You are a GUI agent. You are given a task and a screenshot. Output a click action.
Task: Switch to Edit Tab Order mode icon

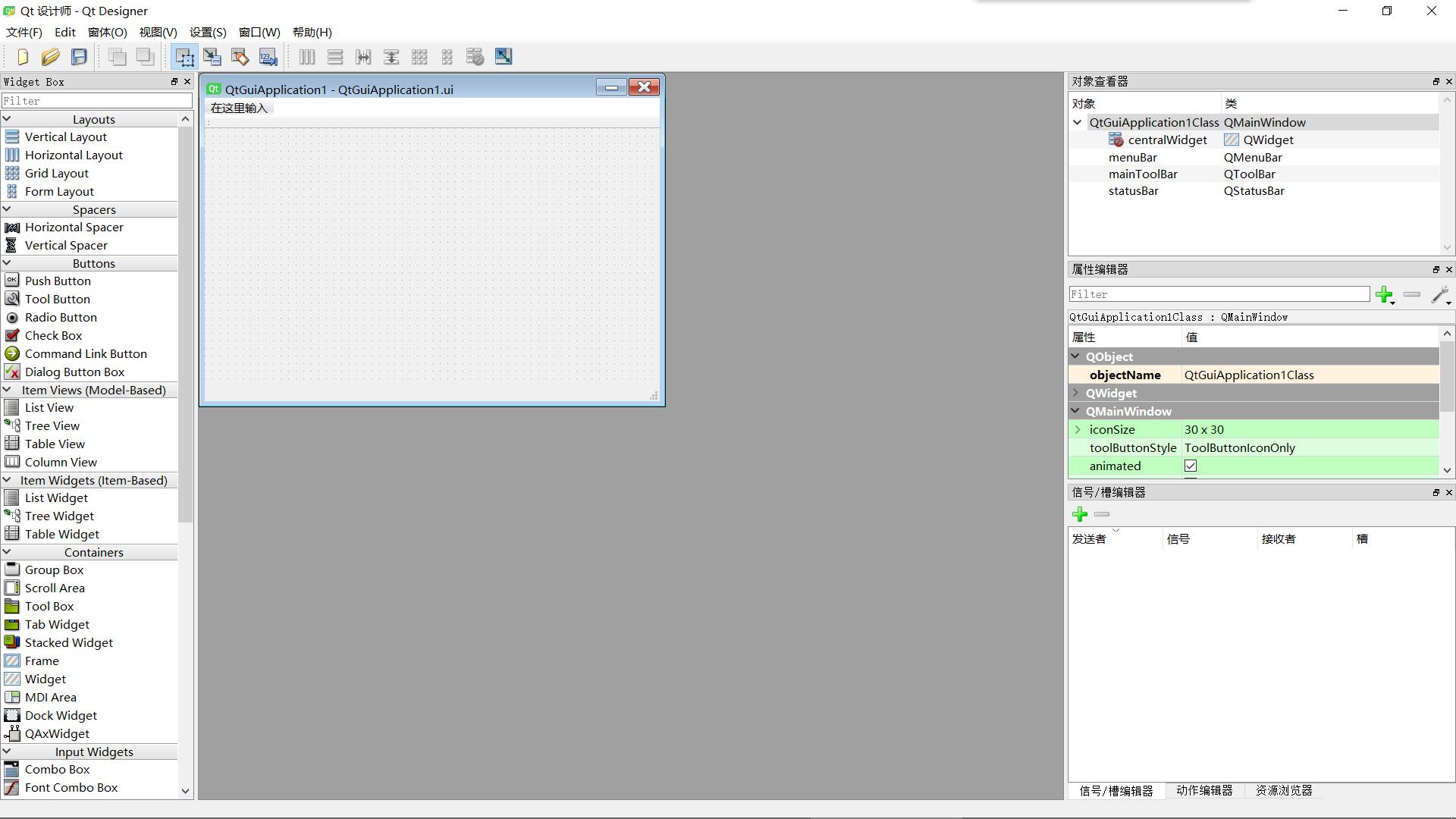tap(268, 57)
